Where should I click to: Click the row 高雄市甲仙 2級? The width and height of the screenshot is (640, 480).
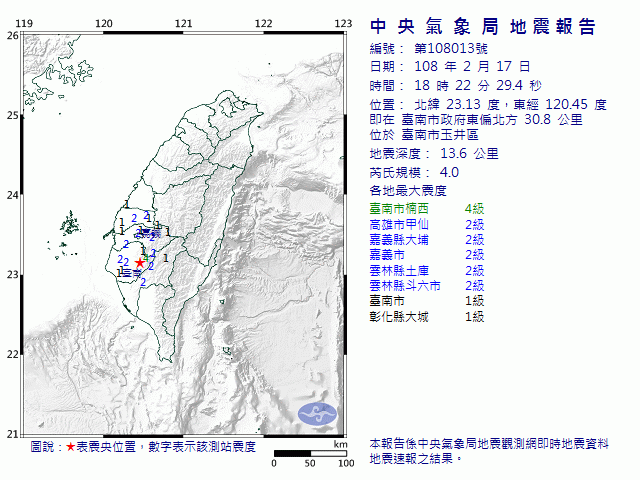point(427,224)
